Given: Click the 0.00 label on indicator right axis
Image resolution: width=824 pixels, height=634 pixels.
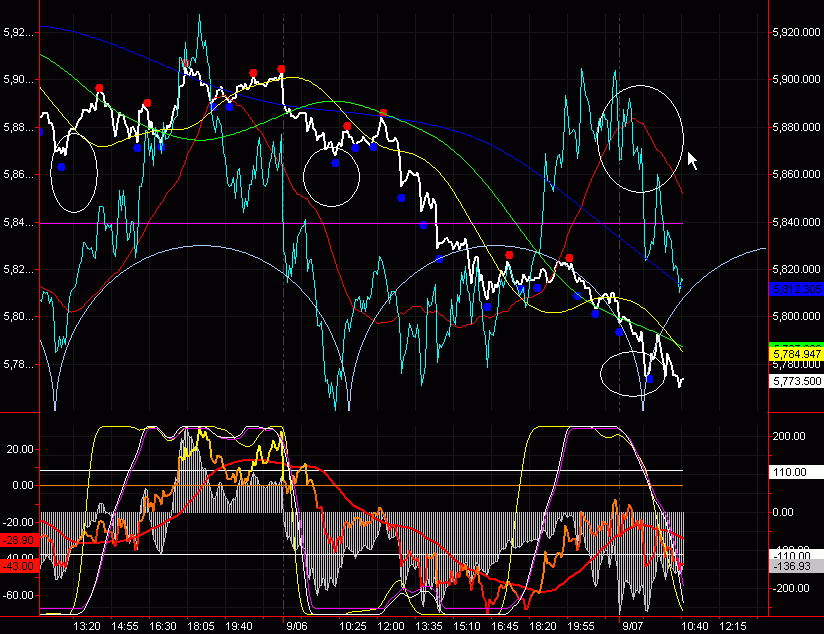Looking at the screenshot, I should pyautogui.click(x=782, y=513).
